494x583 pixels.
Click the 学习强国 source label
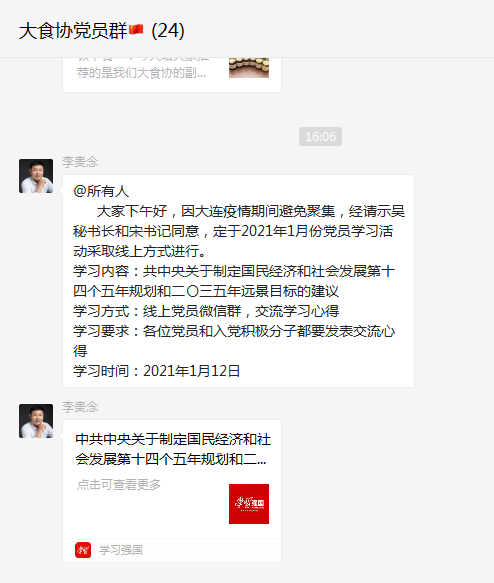tap(121, 550)
